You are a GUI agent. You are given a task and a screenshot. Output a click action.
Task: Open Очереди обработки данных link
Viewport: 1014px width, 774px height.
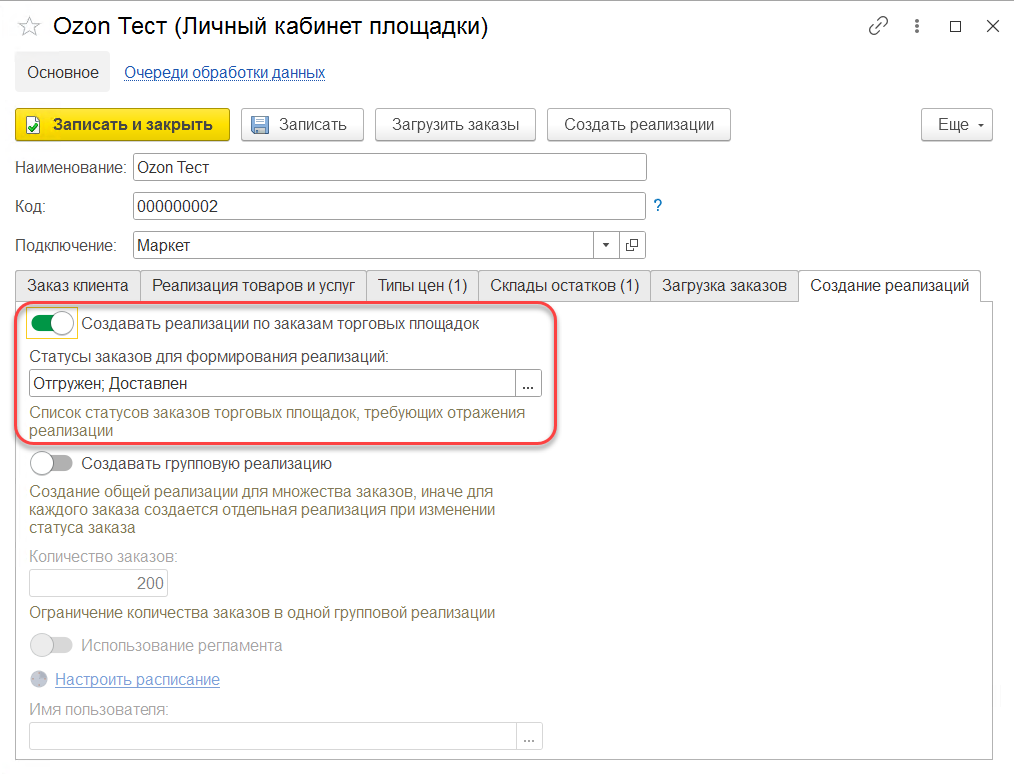[224, 72]
